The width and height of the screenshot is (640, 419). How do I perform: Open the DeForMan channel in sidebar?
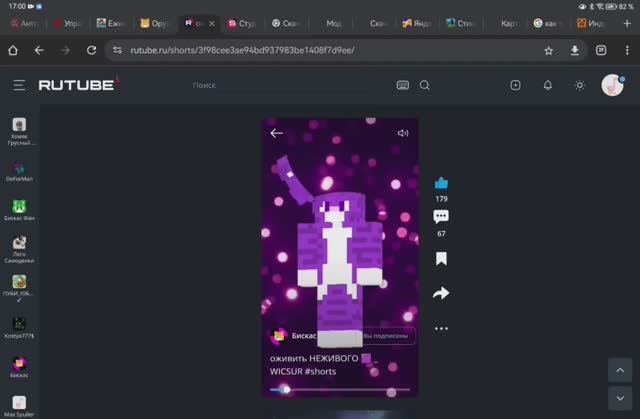(x=19, y=172)
